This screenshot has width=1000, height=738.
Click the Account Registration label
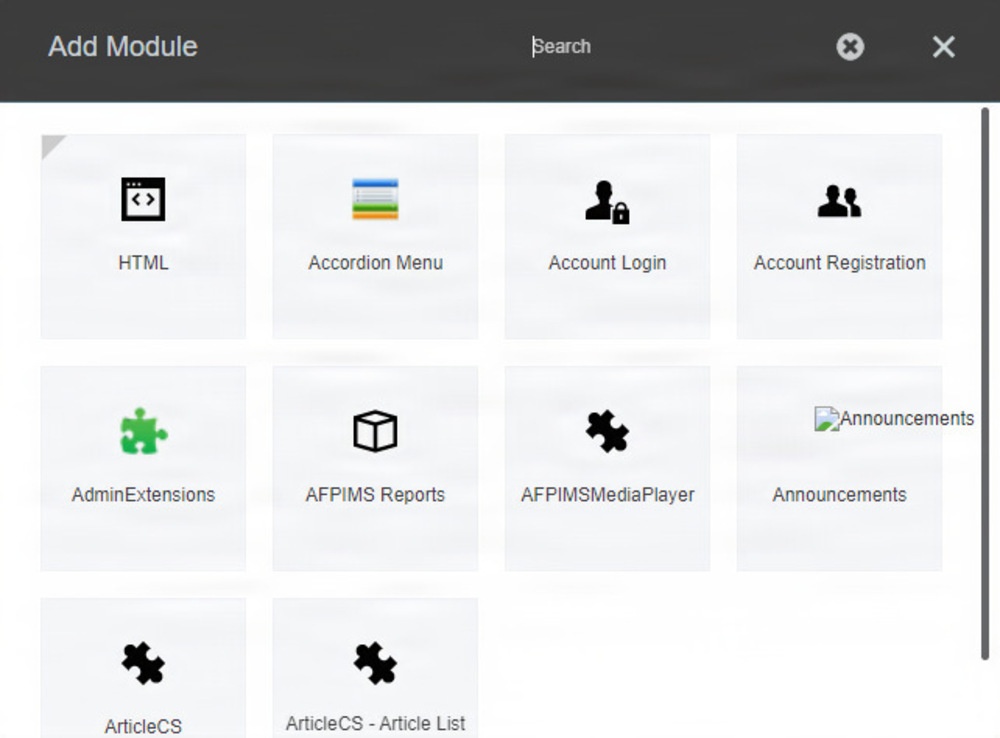click(839, 263)
